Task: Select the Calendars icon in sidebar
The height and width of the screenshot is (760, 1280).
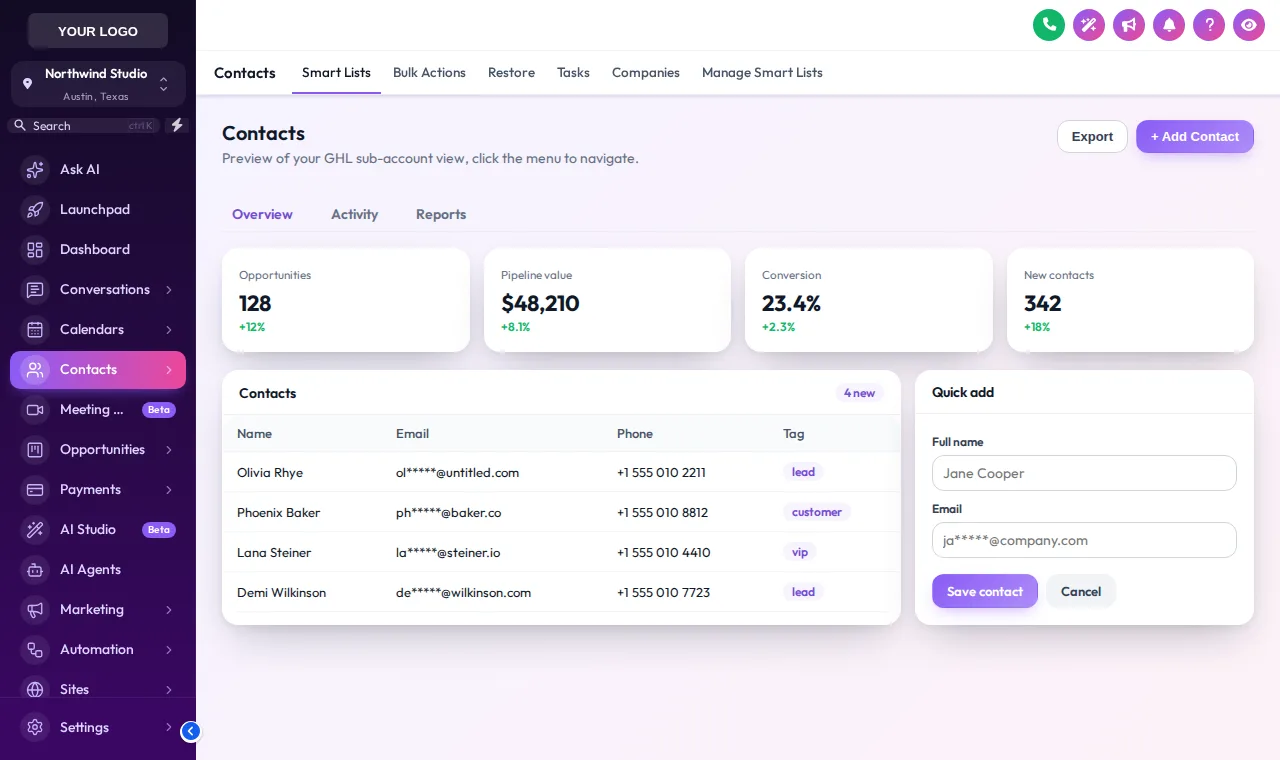Action: pyautogui.click(x=35, y=330)
